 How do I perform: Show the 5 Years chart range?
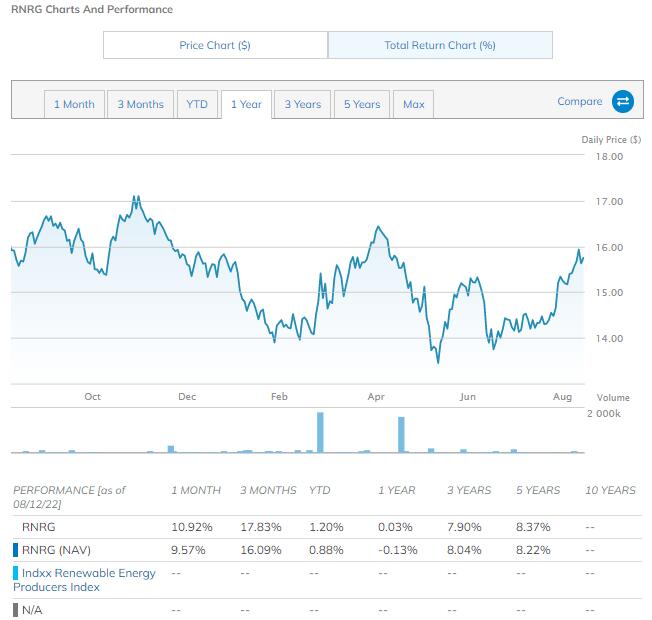click(x=362, y=104)
